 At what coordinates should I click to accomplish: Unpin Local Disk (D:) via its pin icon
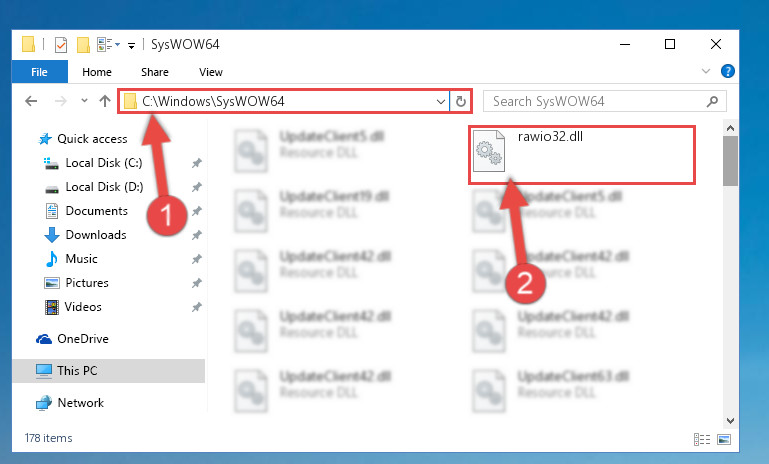197,187
